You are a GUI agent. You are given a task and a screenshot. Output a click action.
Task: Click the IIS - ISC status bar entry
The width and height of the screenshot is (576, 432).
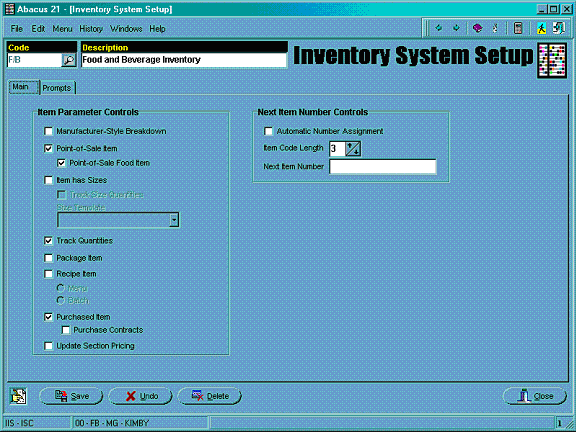click(x=36, y=423)
